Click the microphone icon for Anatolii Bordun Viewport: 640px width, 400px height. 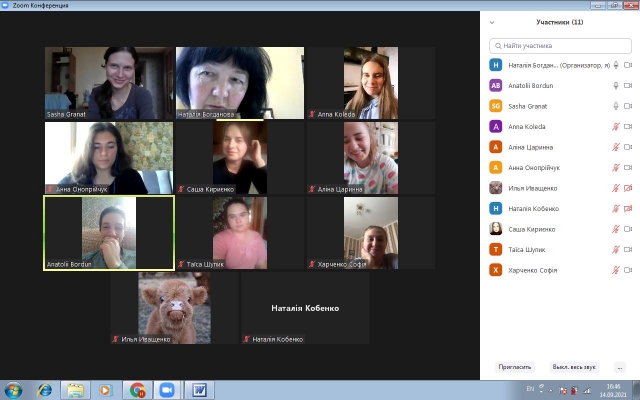click(x=616, y=85)
